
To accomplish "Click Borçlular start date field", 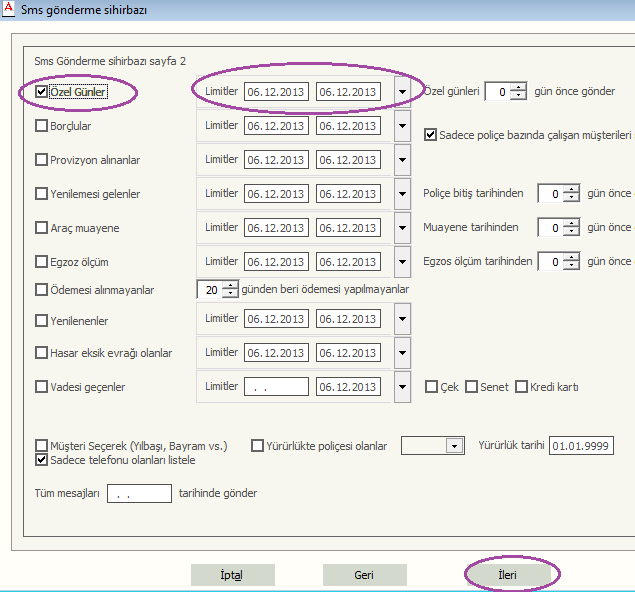I will pos(276,126).
